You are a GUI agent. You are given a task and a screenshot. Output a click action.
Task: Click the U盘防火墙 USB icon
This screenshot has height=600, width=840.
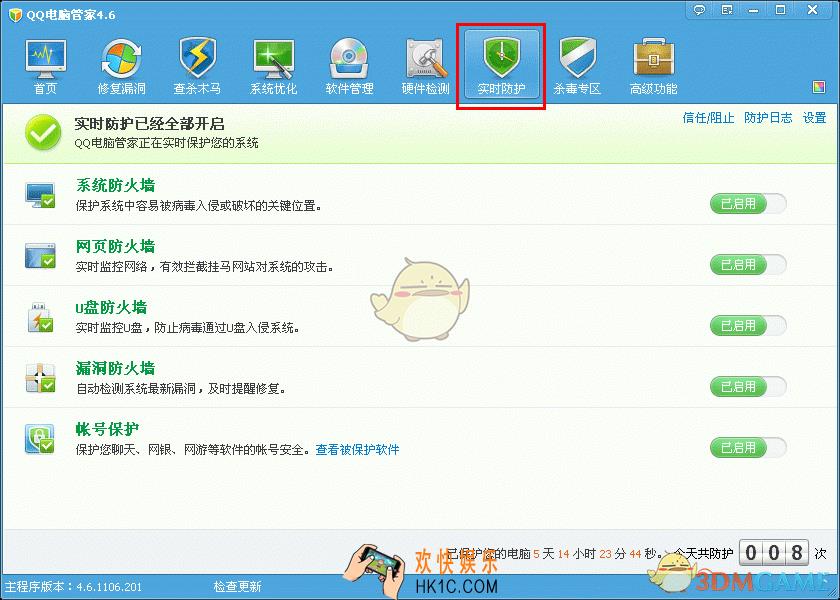click(x=40, y=317)
